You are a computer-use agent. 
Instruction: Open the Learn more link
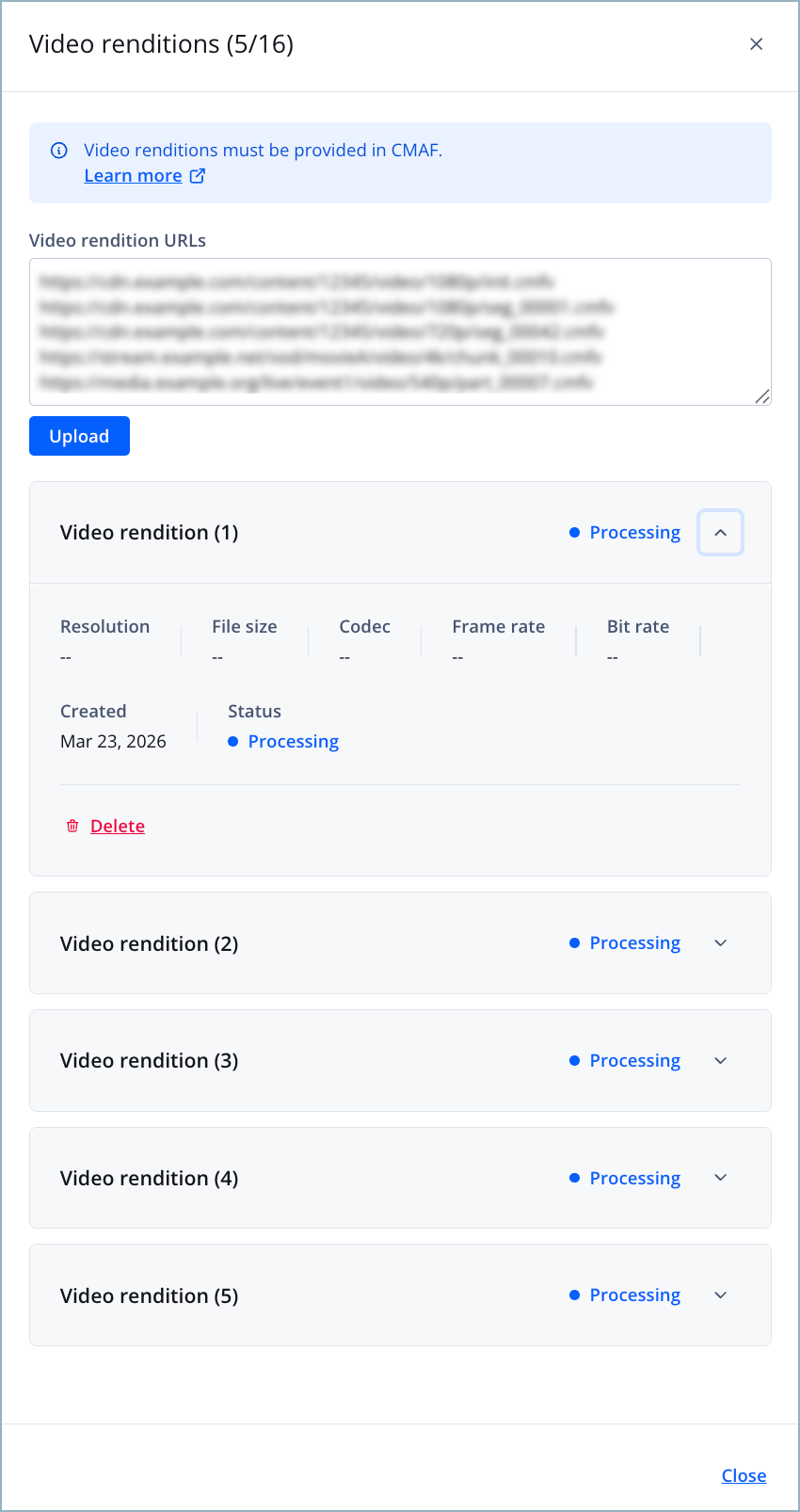pos(133,176)
